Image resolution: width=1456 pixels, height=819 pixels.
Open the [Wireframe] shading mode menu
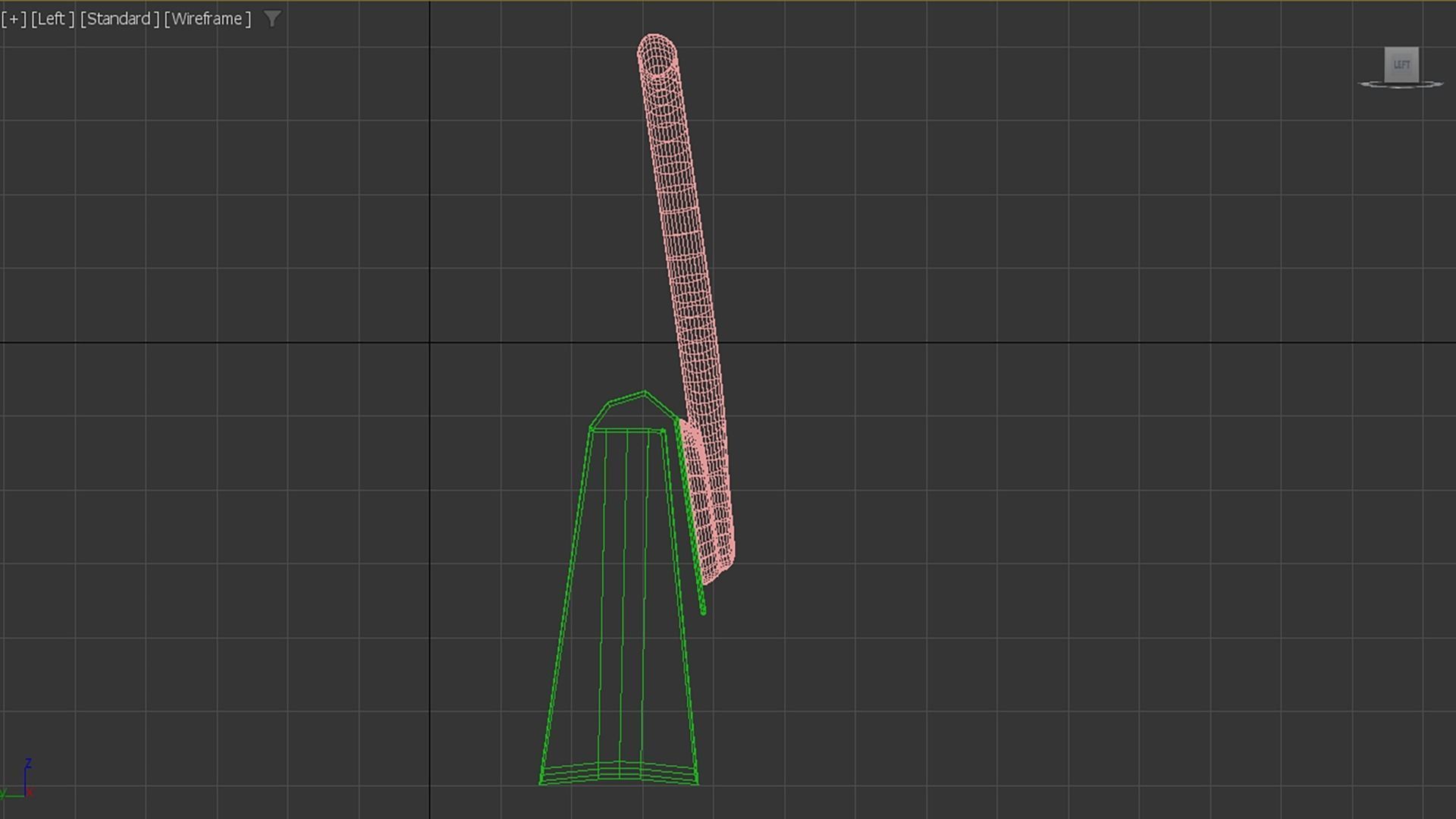207,19
